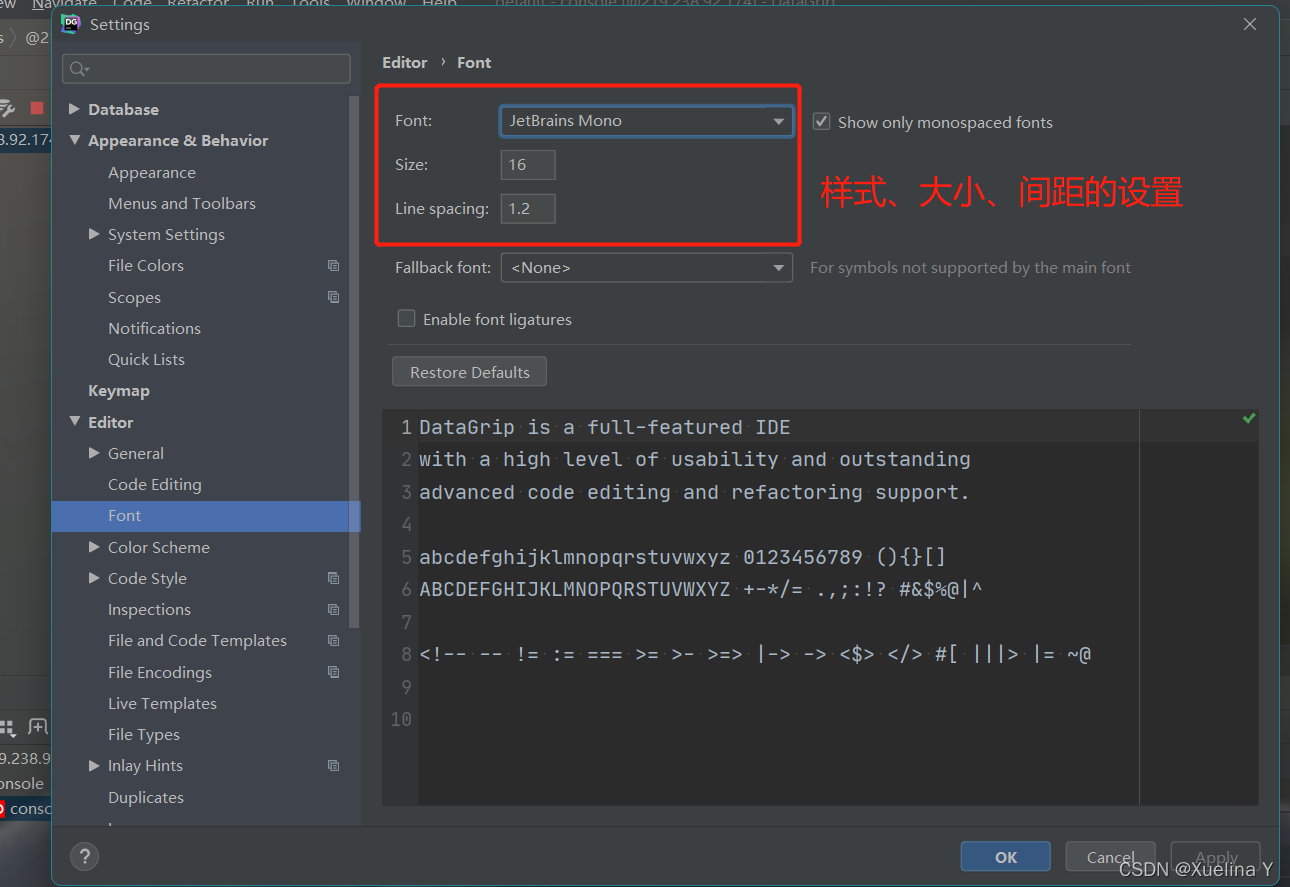The width and height of the screenshot is (1290, 887).
Task: Click the red stop icon in the DataGrip window
Action: (x=37, y=108)
